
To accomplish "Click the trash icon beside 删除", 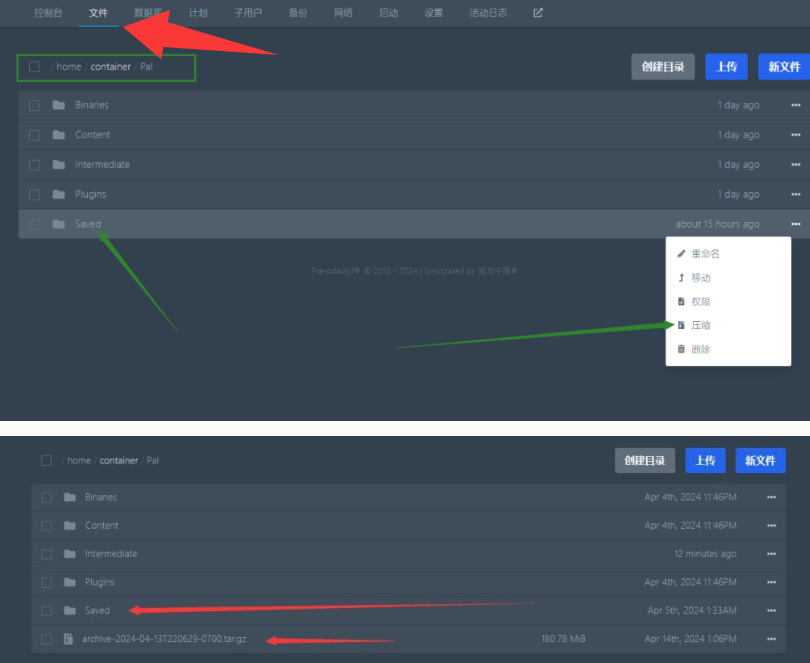I will click(681, 349).
